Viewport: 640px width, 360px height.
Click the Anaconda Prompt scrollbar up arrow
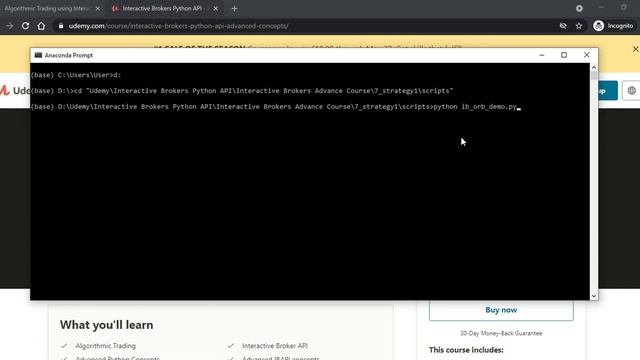click(594, 67)
